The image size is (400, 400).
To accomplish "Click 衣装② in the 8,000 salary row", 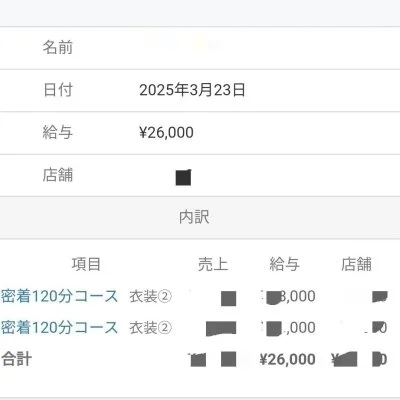I will coord(150,296).
